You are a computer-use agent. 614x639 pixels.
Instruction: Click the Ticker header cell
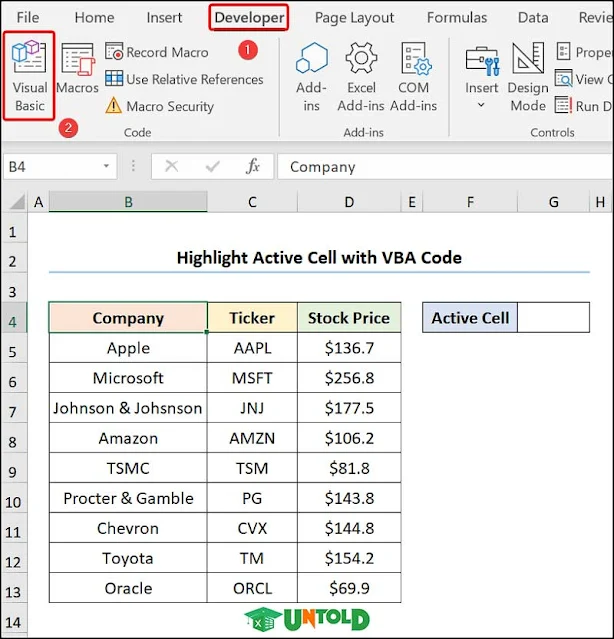click(x=252, y=317)
